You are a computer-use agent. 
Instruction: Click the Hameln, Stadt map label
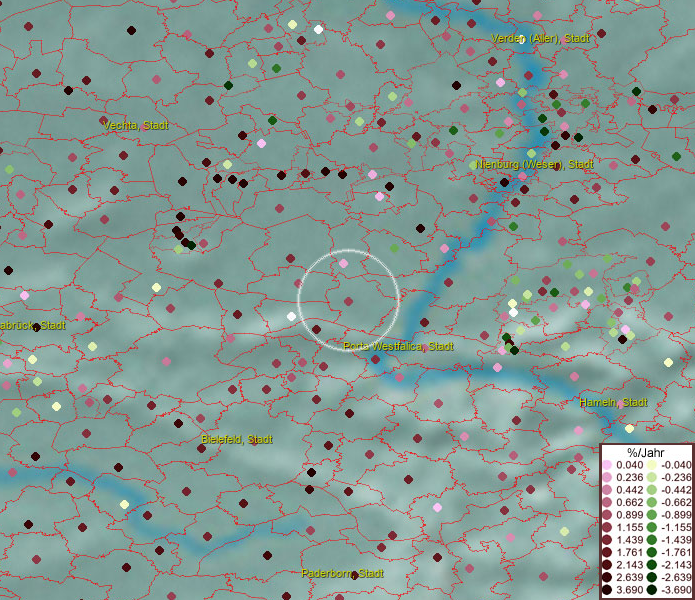[613, 402]
